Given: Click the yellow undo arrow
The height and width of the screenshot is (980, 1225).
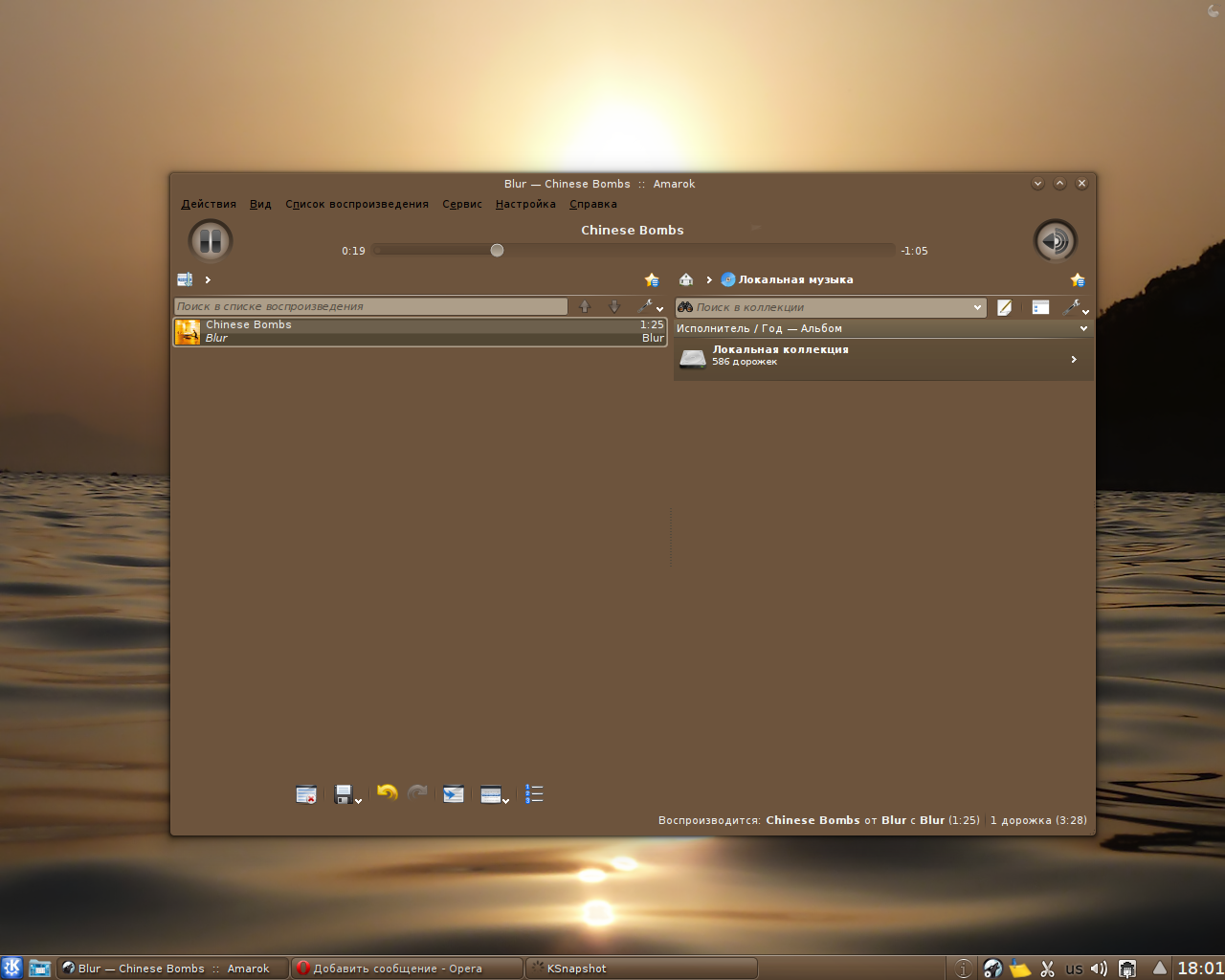Looking at the screenshot, I should (x=387, y=793).
